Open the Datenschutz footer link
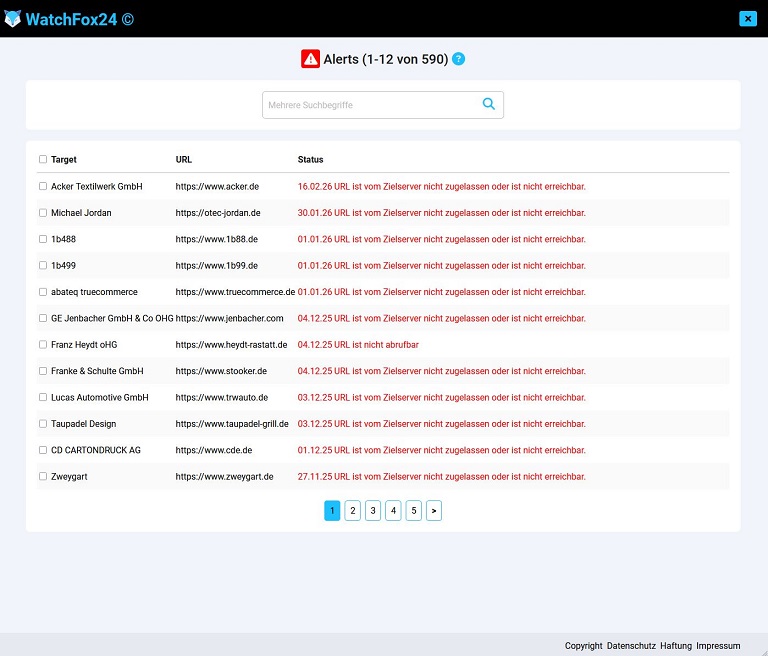 point(631,646)
